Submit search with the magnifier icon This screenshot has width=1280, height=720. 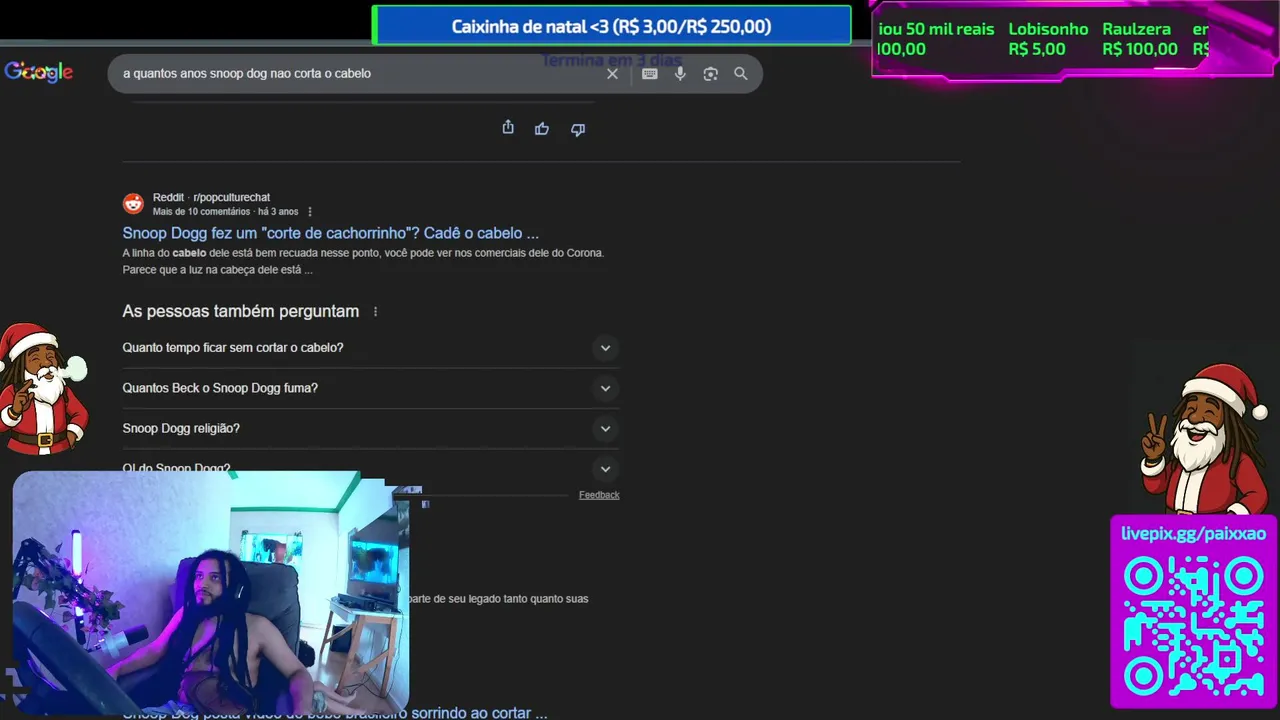741,74
